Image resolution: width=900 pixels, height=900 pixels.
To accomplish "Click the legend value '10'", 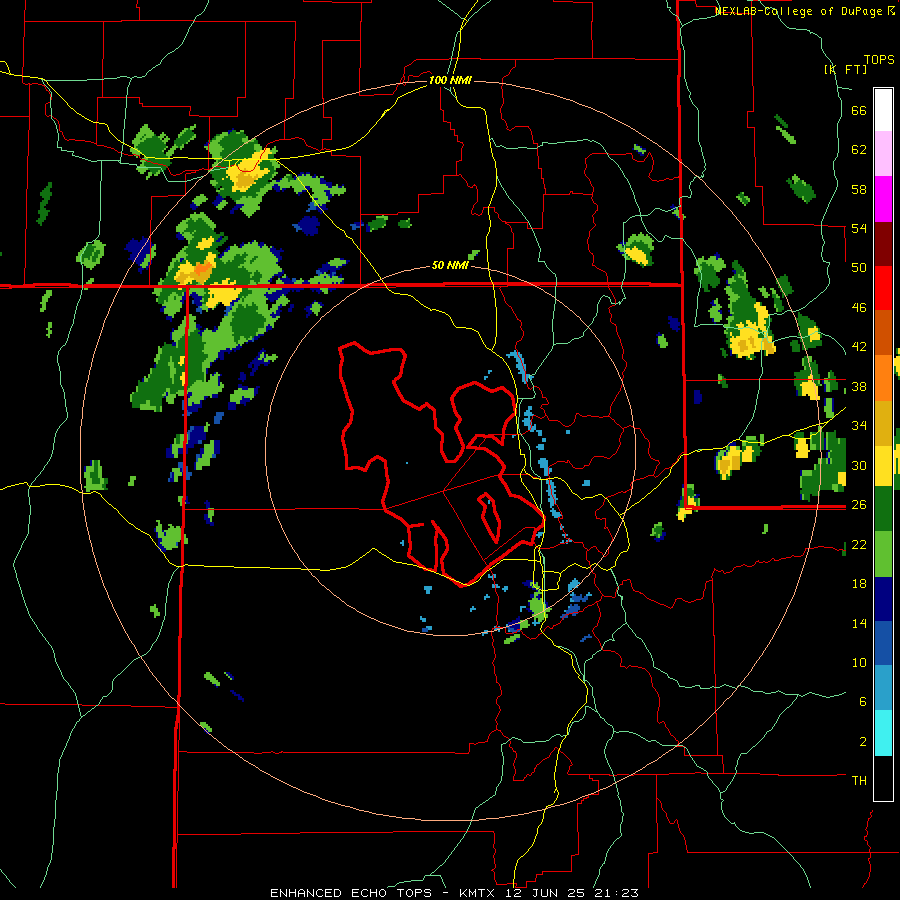I will pos(859,662).
